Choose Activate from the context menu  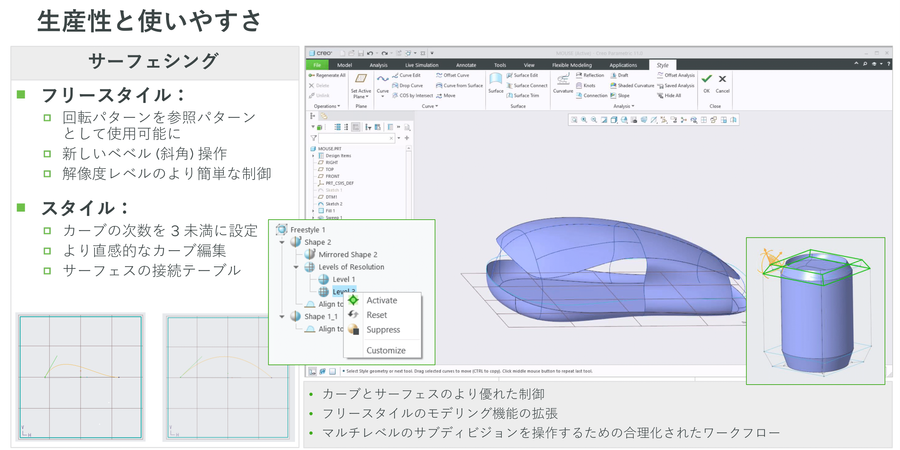[381, 300]
